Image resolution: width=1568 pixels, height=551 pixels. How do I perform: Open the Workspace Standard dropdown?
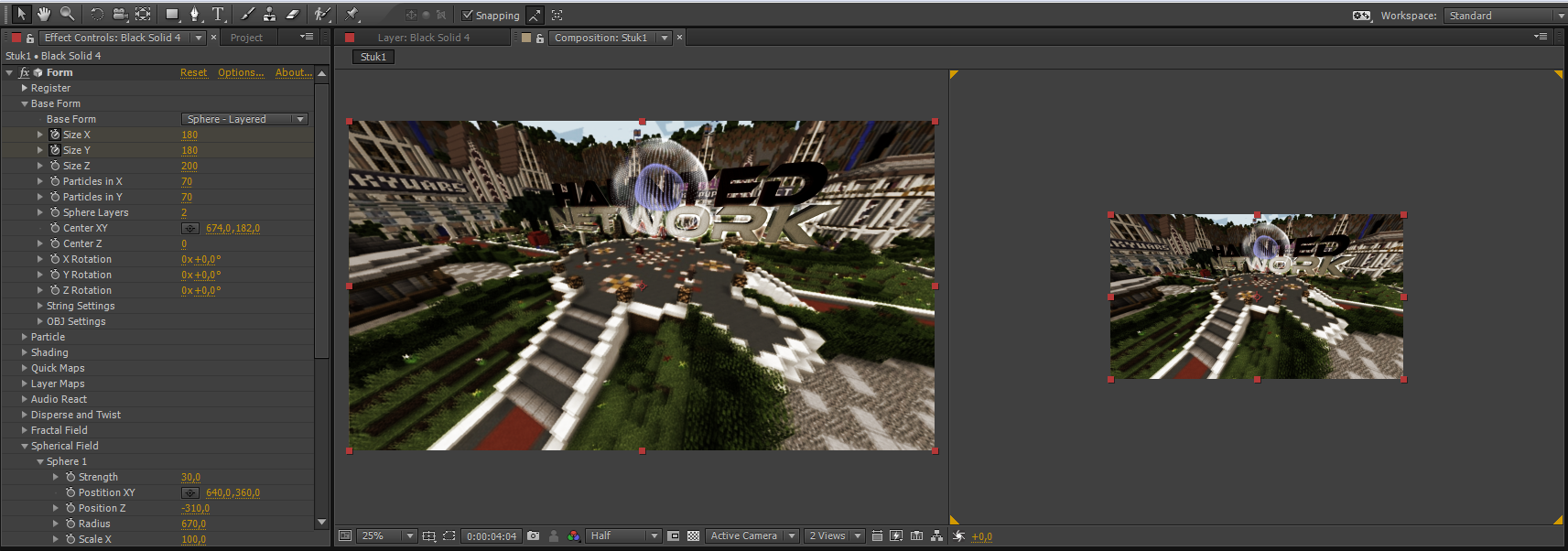pyautogui.click(x=1506, y=16)
